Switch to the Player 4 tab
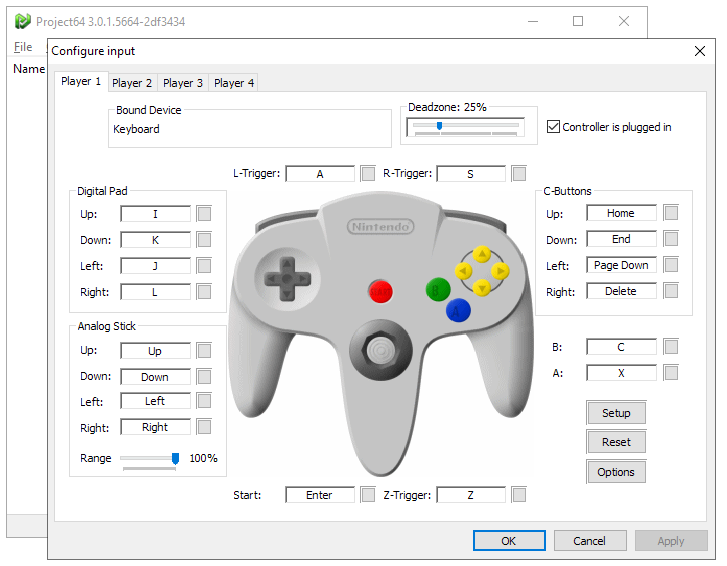Viewport: 727px width, 566px height. coord(234,83)
